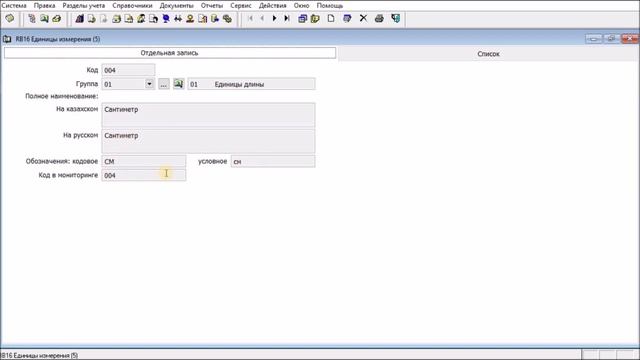
Task: Open the Документы menu
Action: point(177,6)
